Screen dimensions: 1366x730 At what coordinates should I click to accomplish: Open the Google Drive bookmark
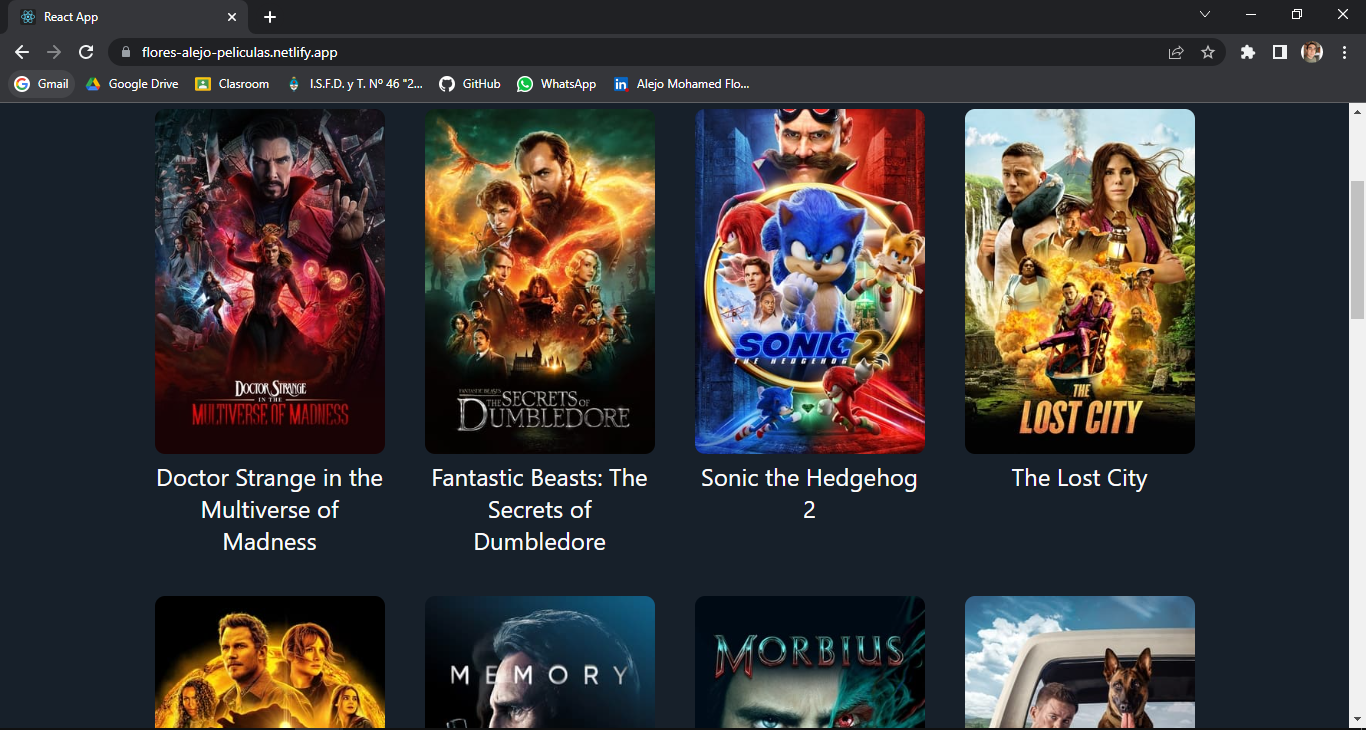pyautogui.click(x=132, y=84)
